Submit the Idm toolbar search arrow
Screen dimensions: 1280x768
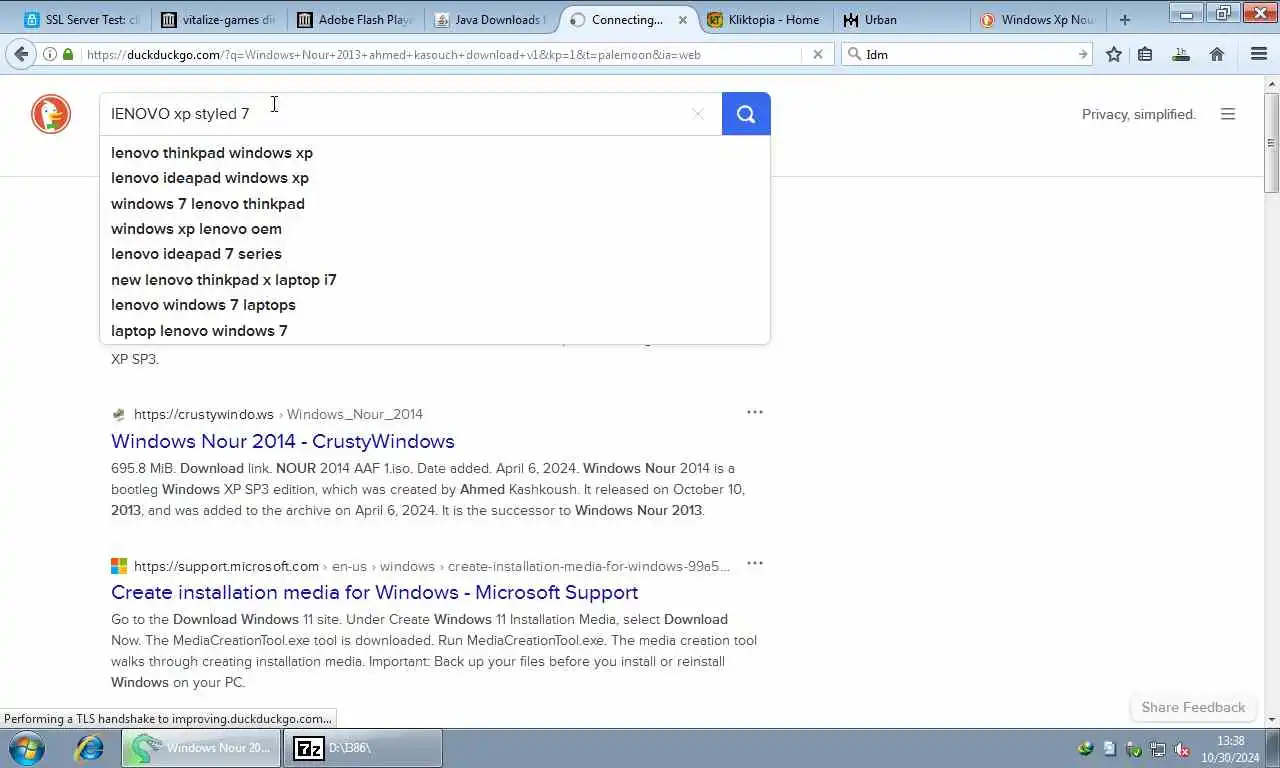(1082, 55)
